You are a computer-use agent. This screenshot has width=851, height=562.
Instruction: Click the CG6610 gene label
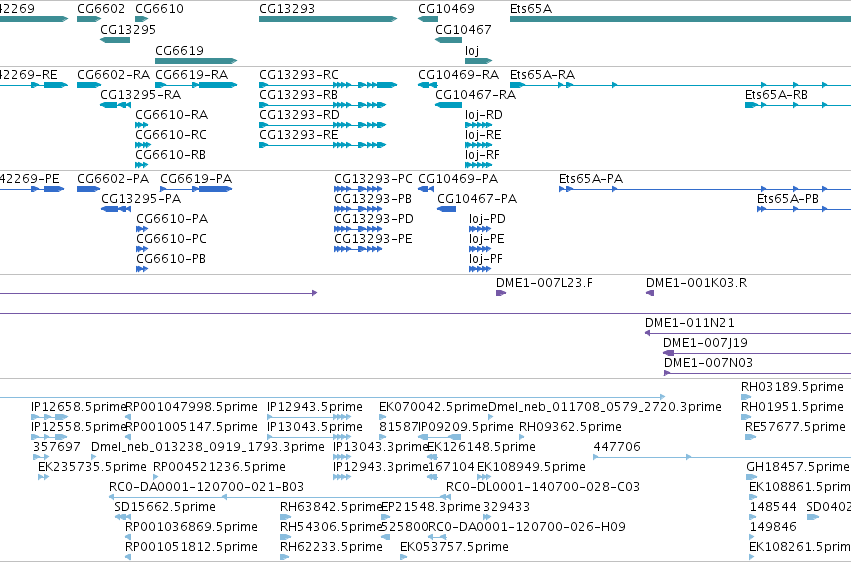click(x=159, y=9)
